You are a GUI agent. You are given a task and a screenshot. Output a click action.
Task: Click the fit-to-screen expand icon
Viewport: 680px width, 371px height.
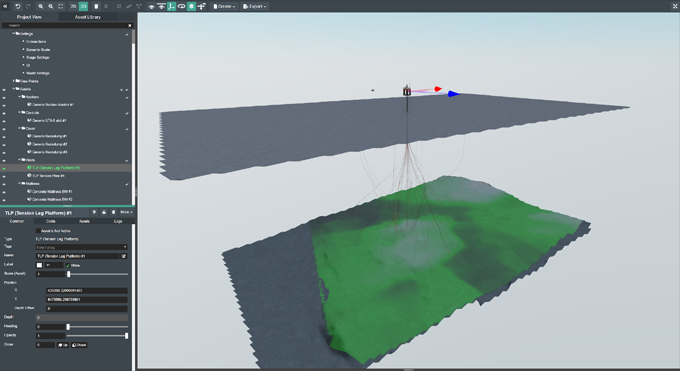61,6
